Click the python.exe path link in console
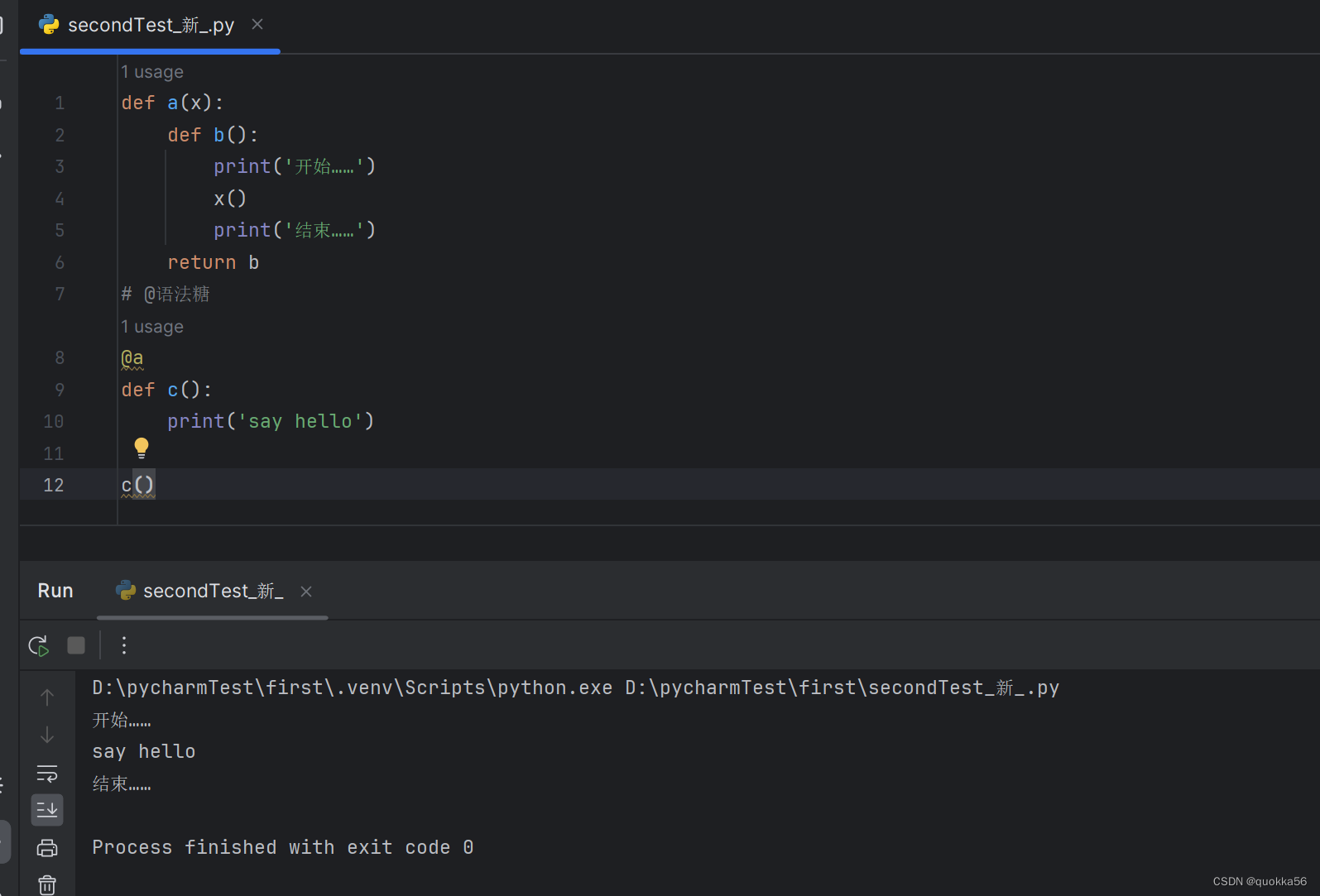The width and height of the screenshot is (1320, 896). [x=353, y=688]
